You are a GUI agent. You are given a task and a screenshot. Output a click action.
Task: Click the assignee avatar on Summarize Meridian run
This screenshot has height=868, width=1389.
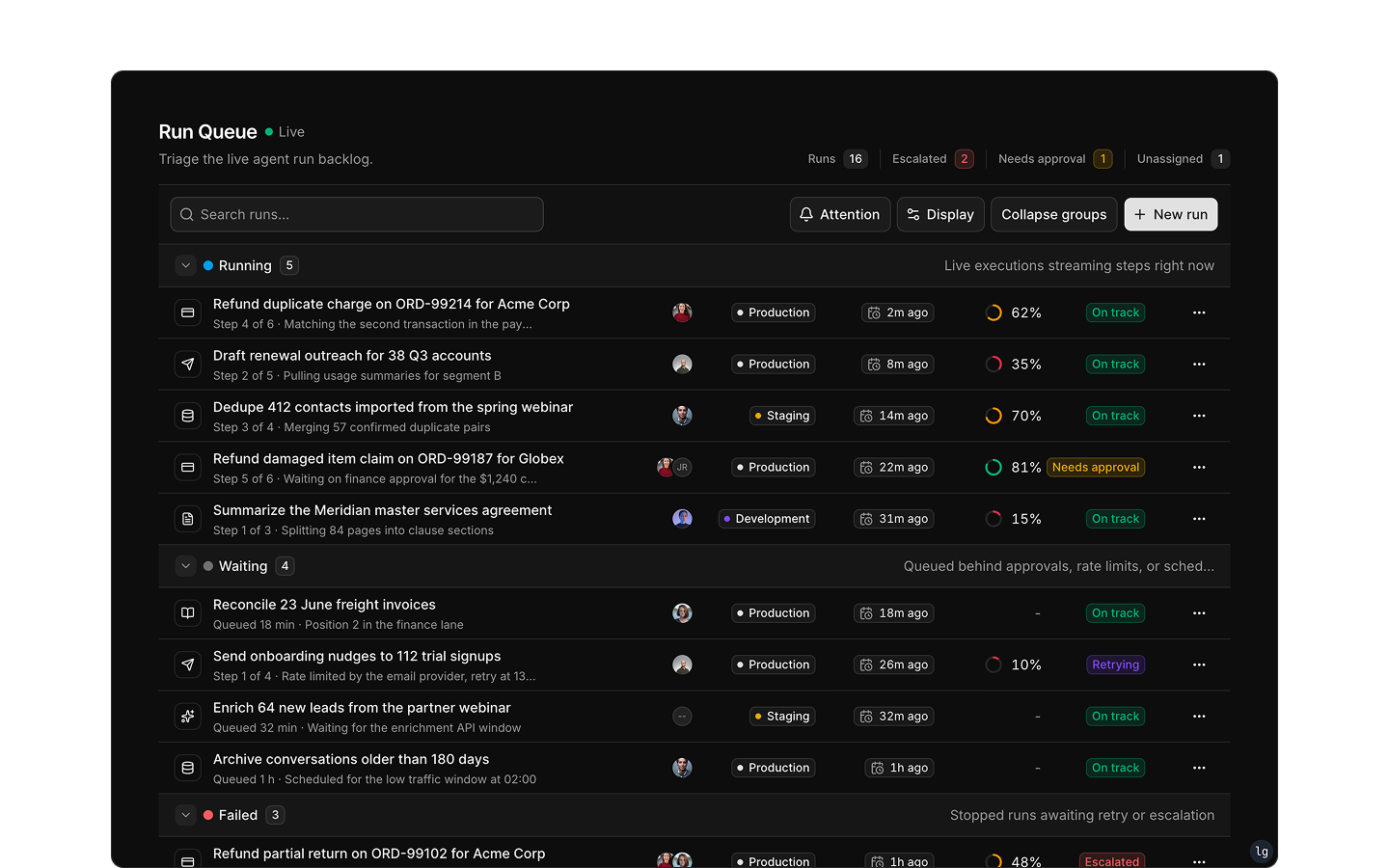coord(682,519)
